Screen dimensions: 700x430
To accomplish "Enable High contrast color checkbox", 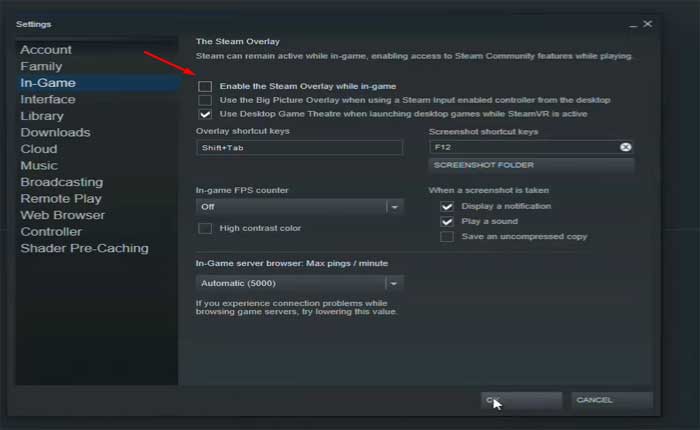I will point(205,228).
